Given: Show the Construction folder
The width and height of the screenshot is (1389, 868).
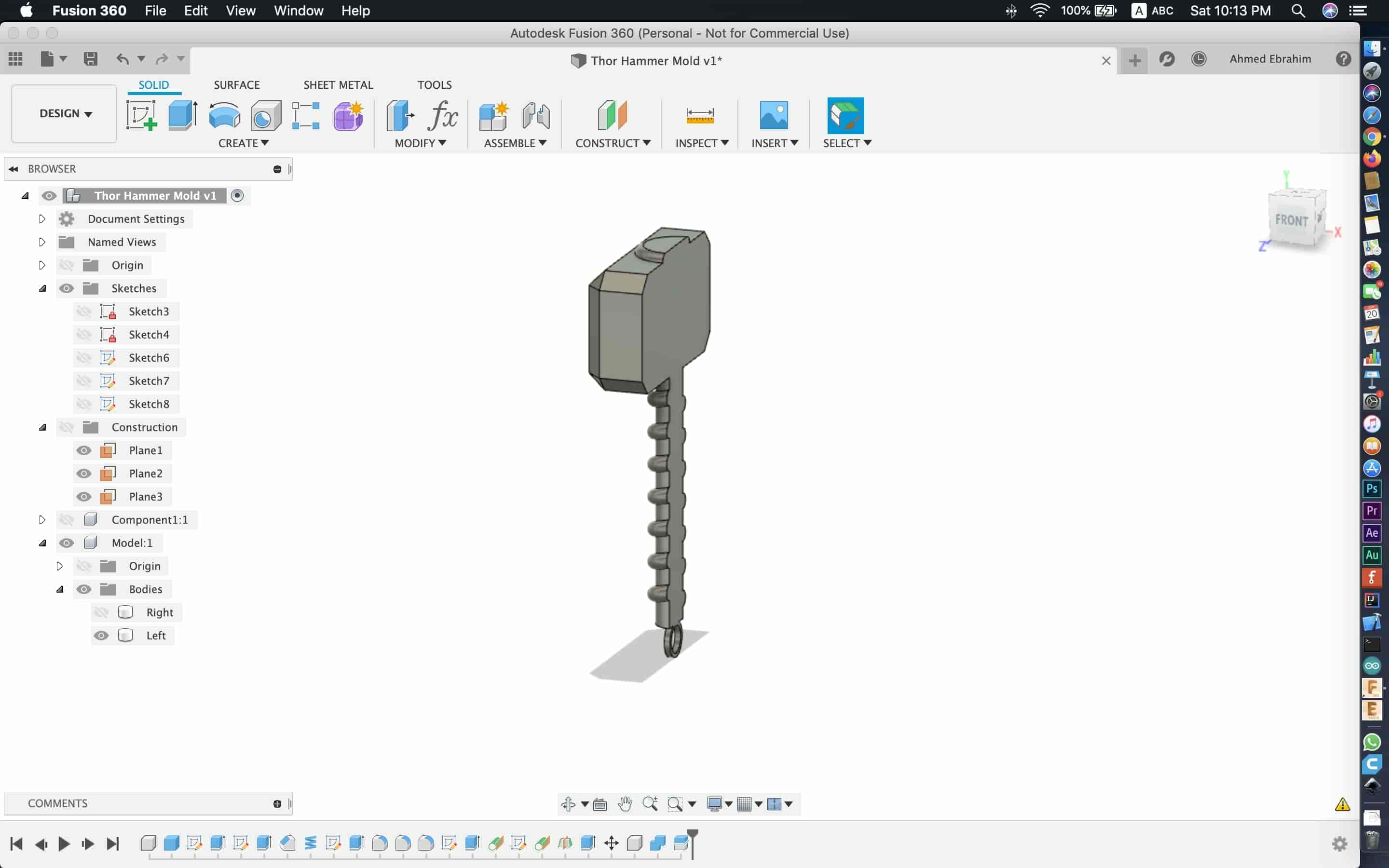Looking at the screenshot, I should (x=67, y=427).
